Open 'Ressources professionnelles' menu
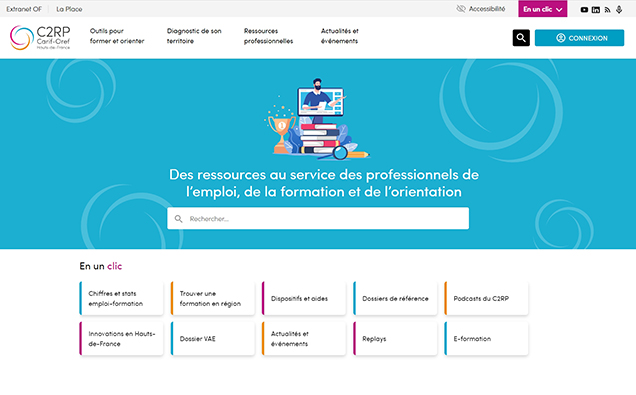 (268, 36)
